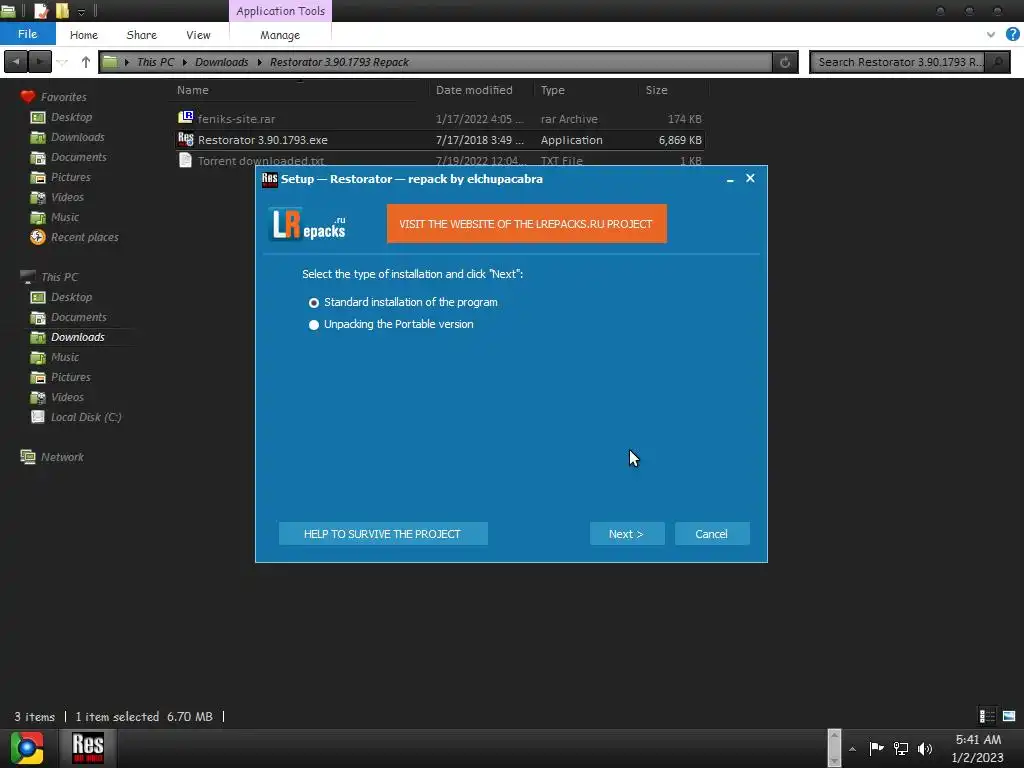Click the Restorator Res taskbar button

(x=88, y=748)
